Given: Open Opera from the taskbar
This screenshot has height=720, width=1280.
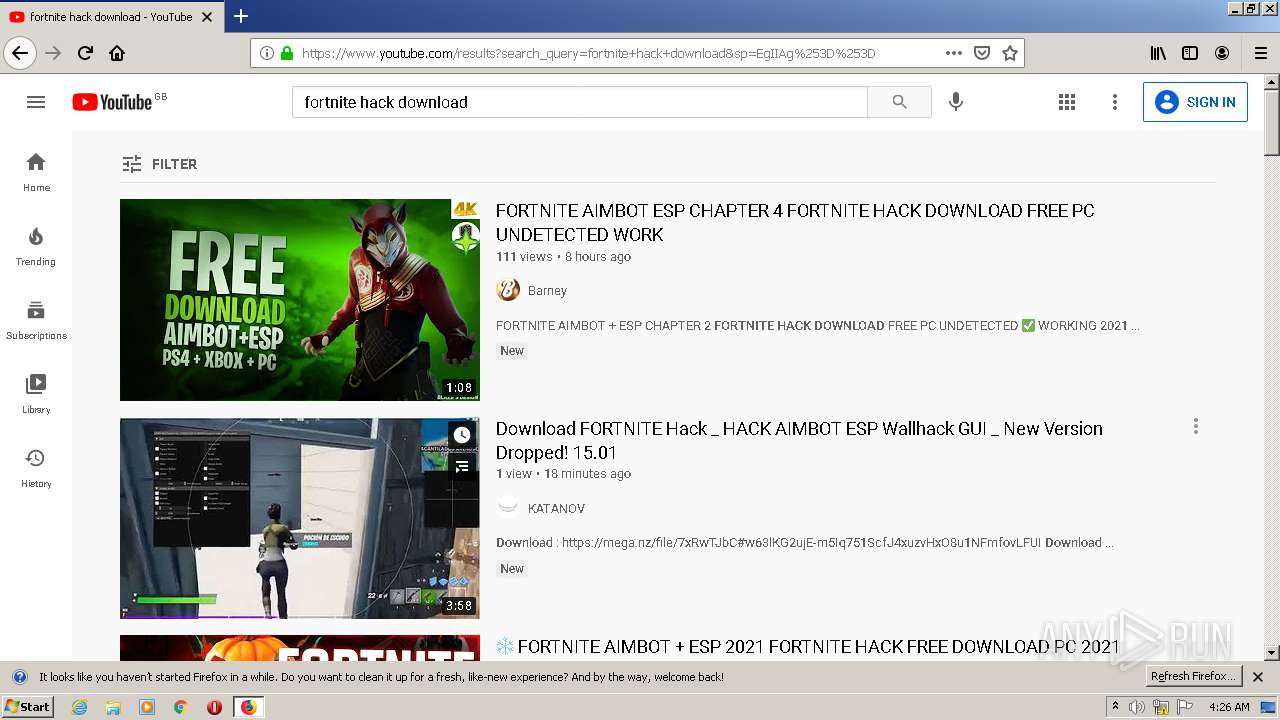Looking at the screenshot, I should click(214, 707).
